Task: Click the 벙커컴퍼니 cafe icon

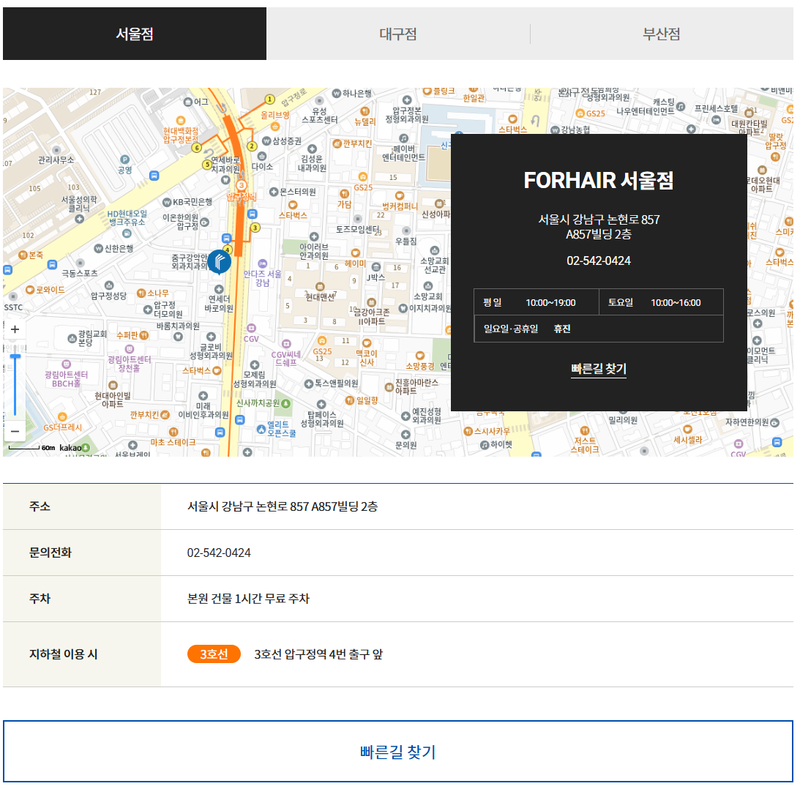Action: [x=399, y=196]
